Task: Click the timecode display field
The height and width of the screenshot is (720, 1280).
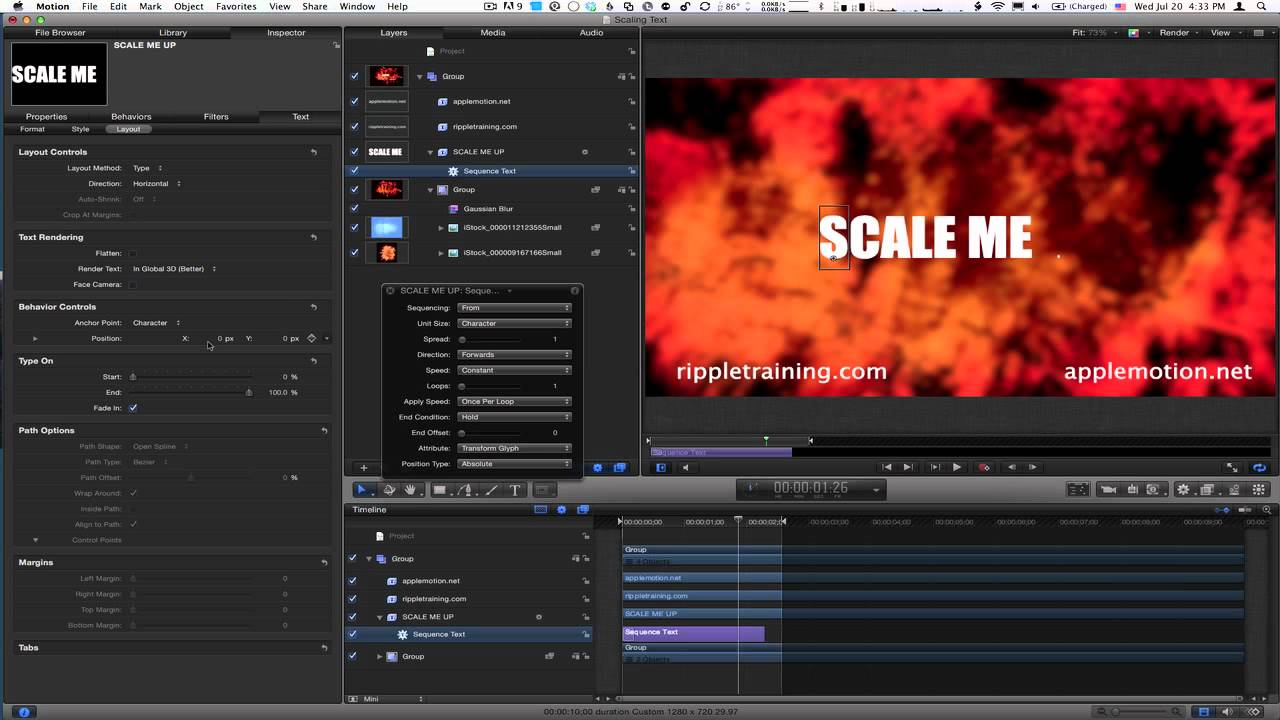Action: coord(811,489)
